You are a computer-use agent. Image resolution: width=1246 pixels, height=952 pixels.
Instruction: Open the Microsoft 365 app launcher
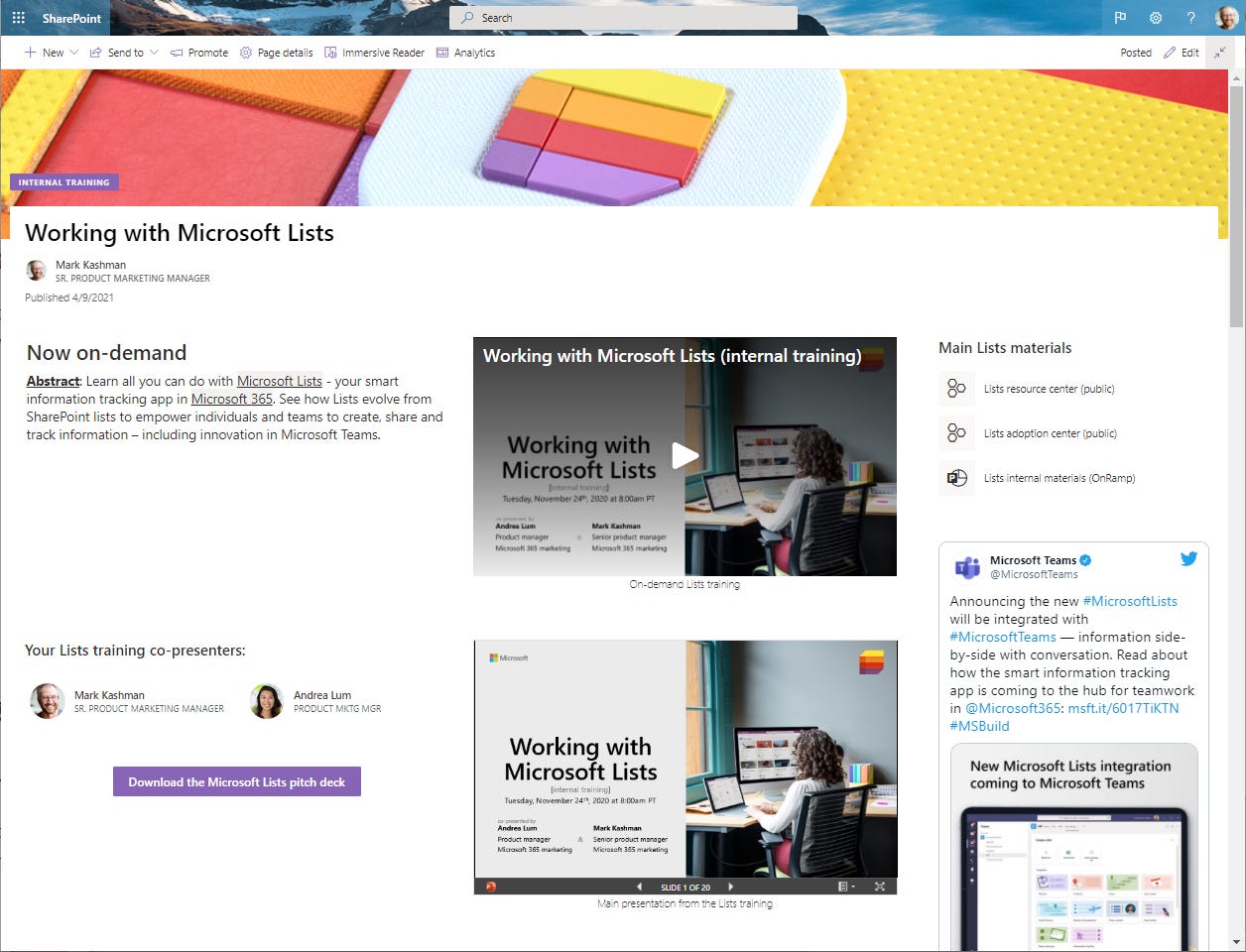point(18,18)
